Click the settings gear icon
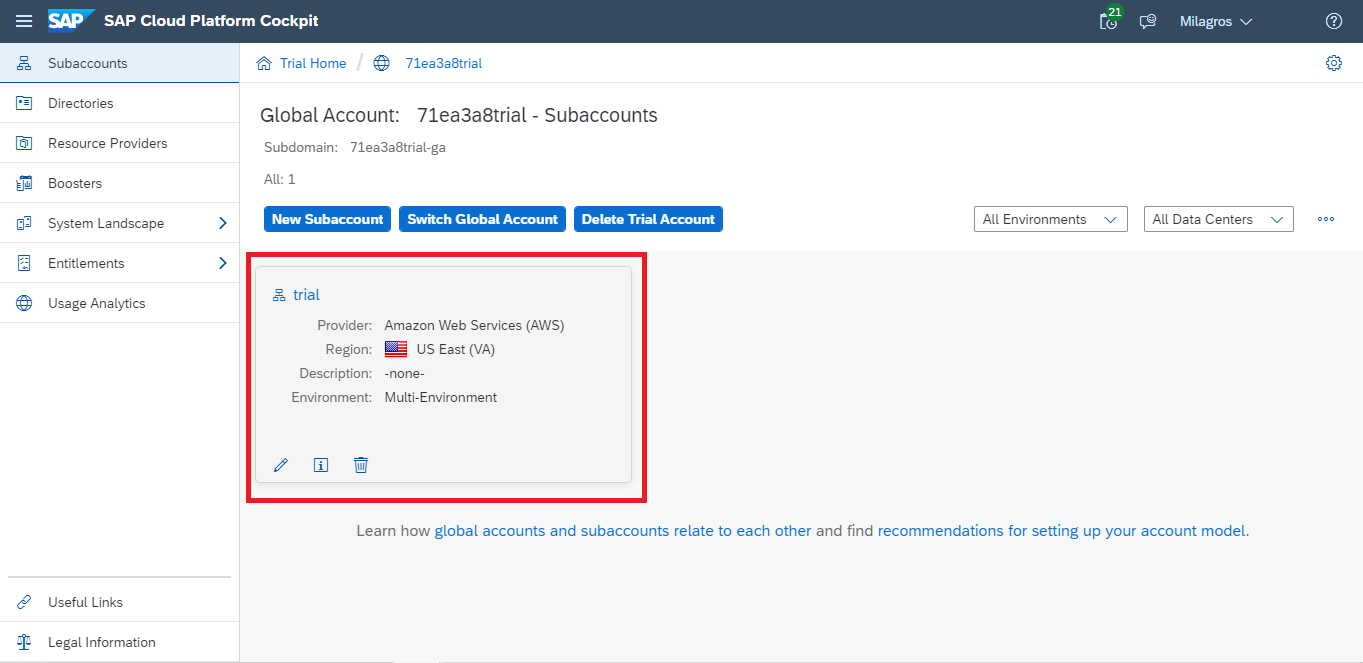This screenshot has width=1363, height=663. click(x=1333, y=63)
